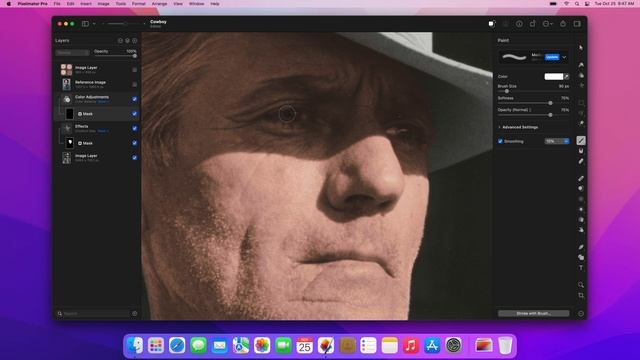Click Reset link on Color Adjustments layer
This screenshot has height=360, width=640.
pyautogui.click(x=103, y=102)
